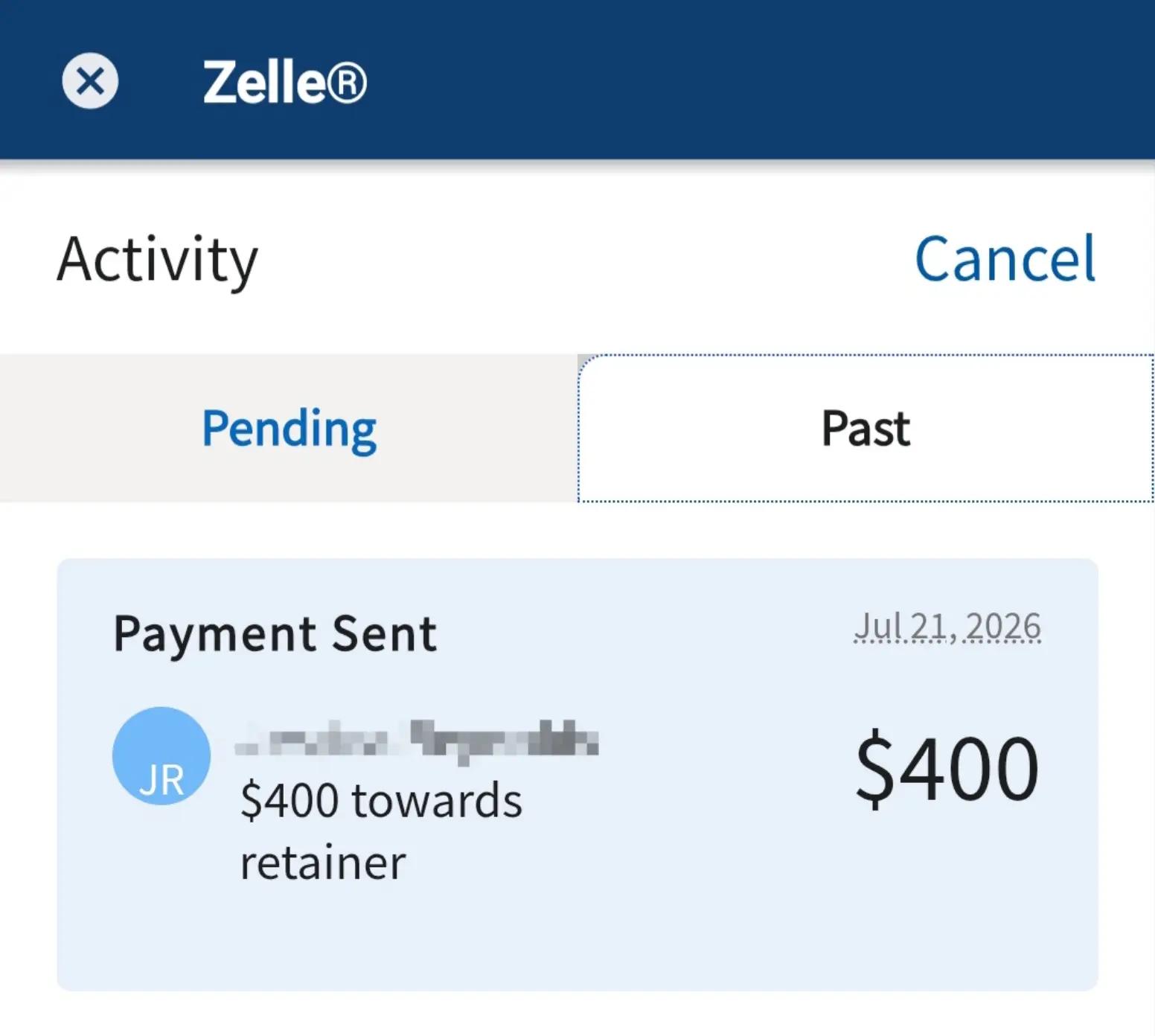The width and height of the screenshot is (1155, 1036).
Task: Tap the white space beneath the payment card
Action: coord(577,1014)
